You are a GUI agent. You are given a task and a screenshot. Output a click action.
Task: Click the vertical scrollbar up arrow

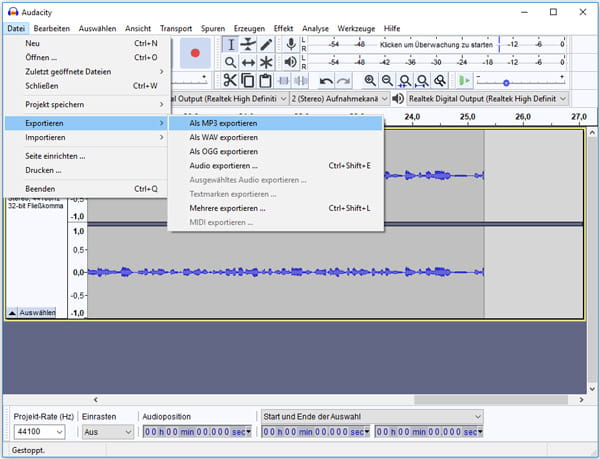pos(592,133)
